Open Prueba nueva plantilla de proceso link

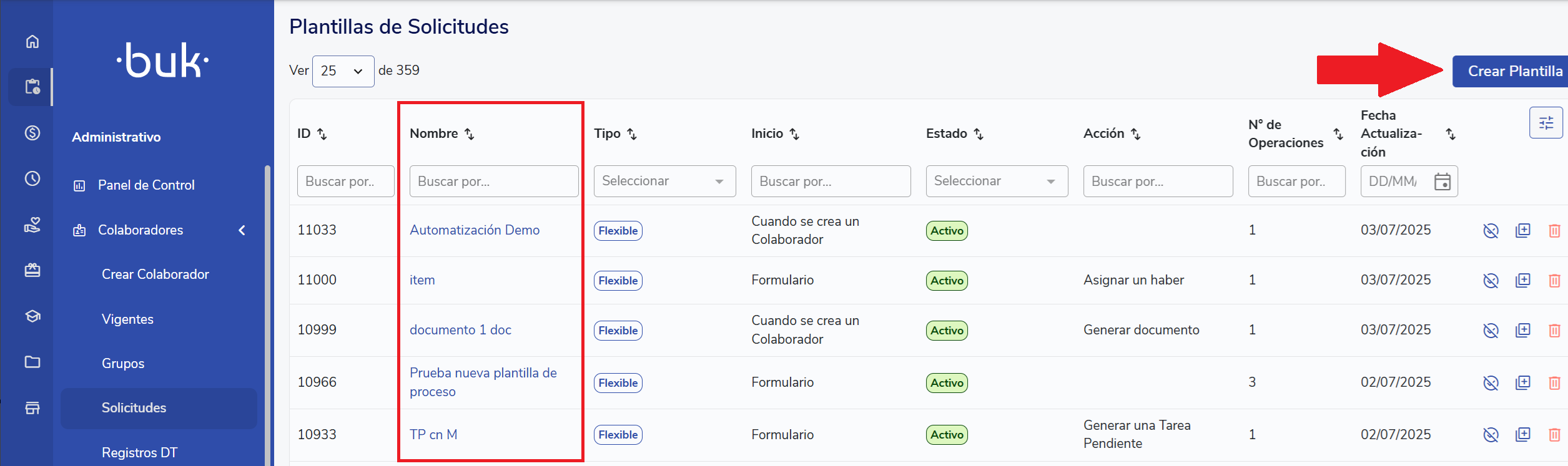tap(483, 382)
